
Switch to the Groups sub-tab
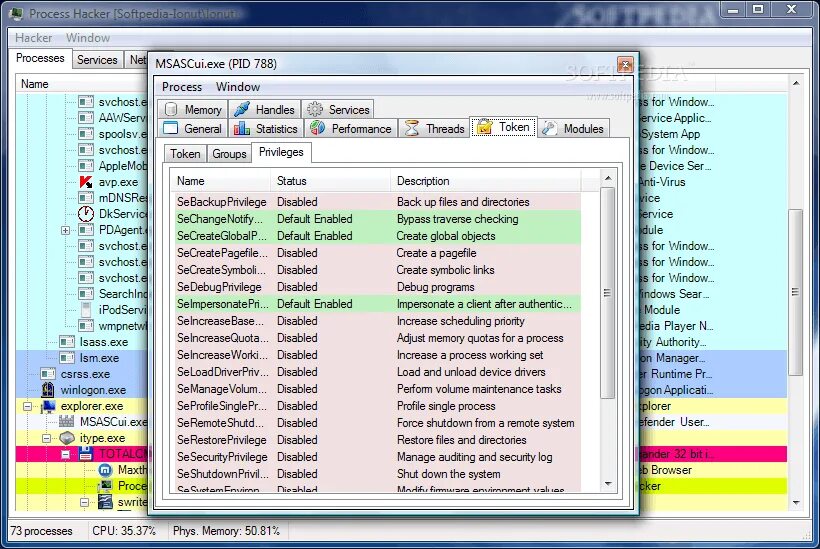click(x=229, y=154)
